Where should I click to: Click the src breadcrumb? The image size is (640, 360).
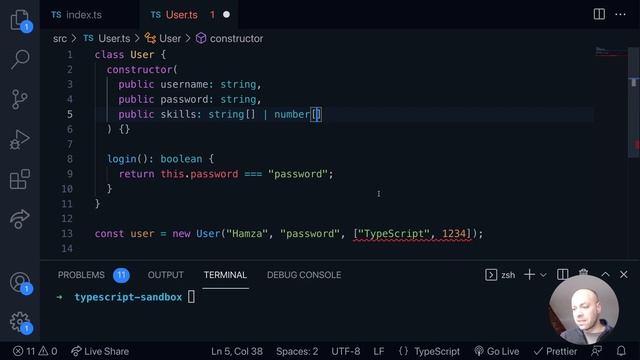60,38
